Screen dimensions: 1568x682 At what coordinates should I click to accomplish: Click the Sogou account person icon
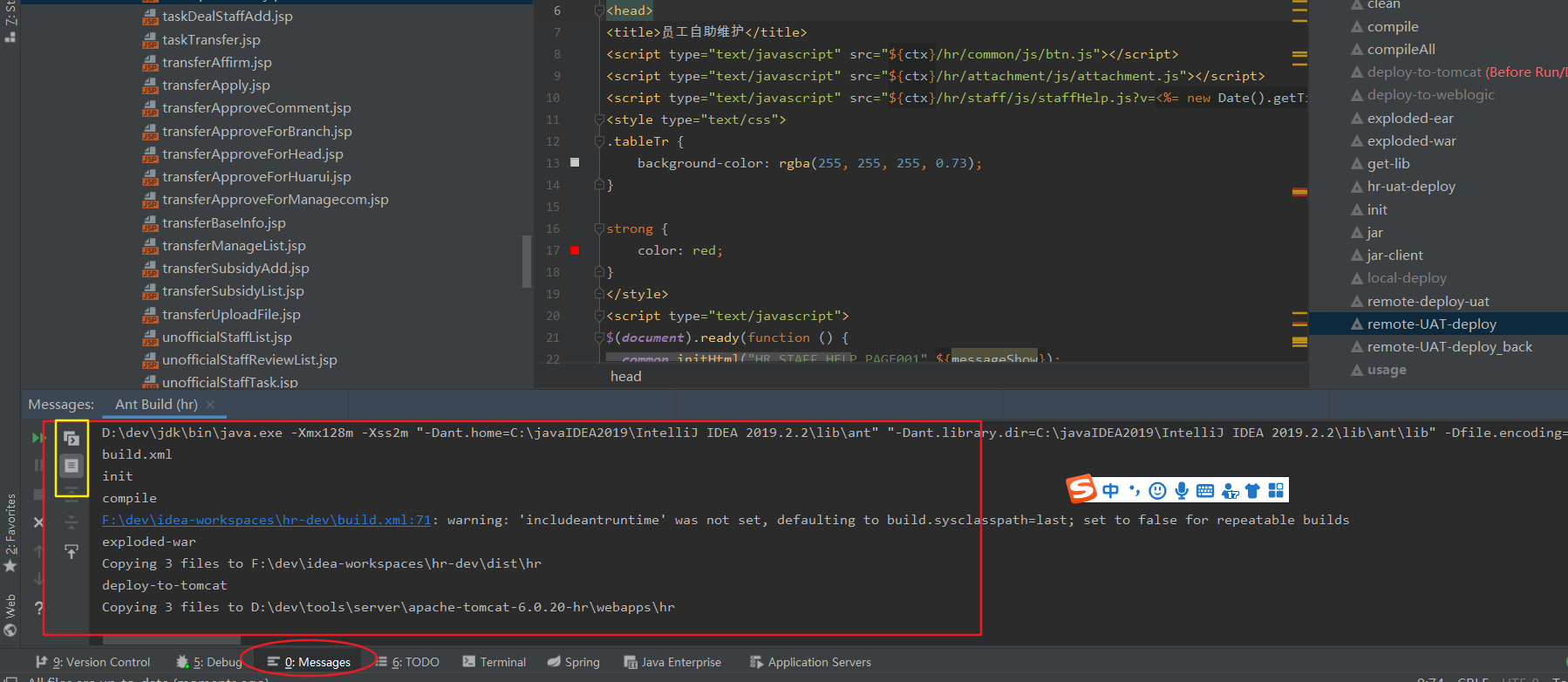click(1230, 491)
